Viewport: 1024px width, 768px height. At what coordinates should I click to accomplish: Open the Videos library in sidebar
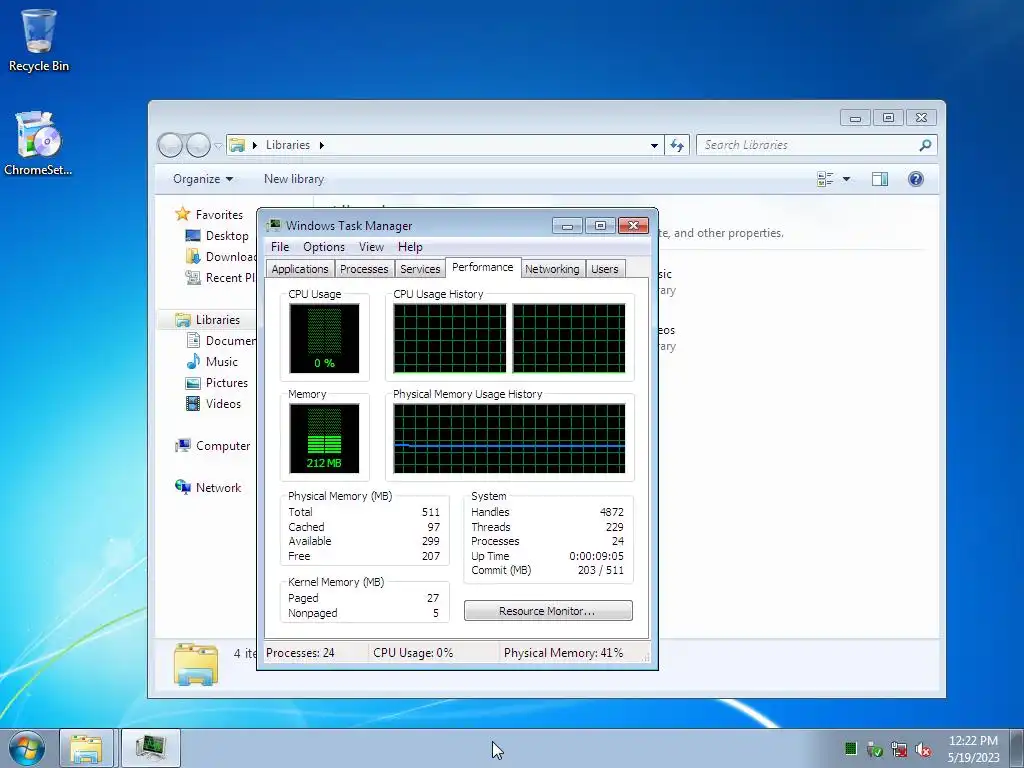point(213,404)
